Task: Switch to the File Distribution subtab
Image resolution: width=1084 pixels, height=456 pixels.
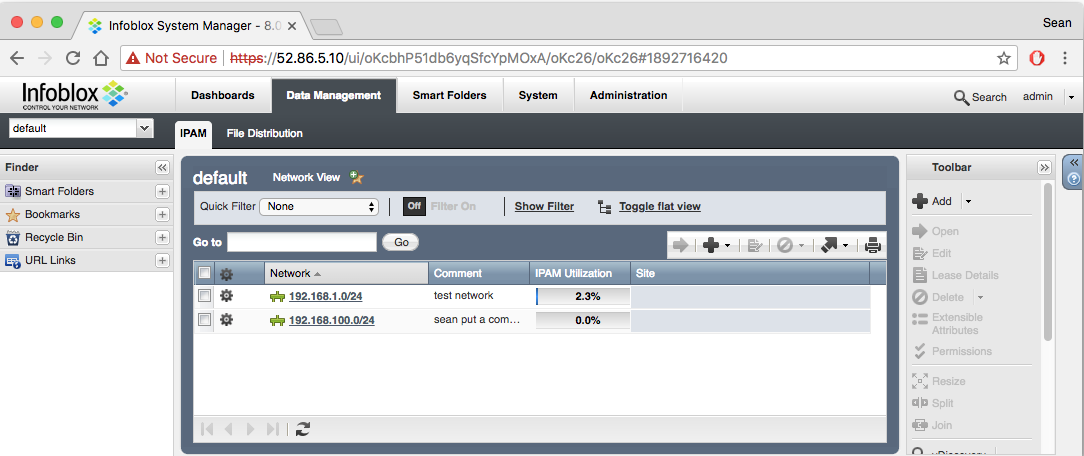Action: pyautogui.click(x=265, y=133)
